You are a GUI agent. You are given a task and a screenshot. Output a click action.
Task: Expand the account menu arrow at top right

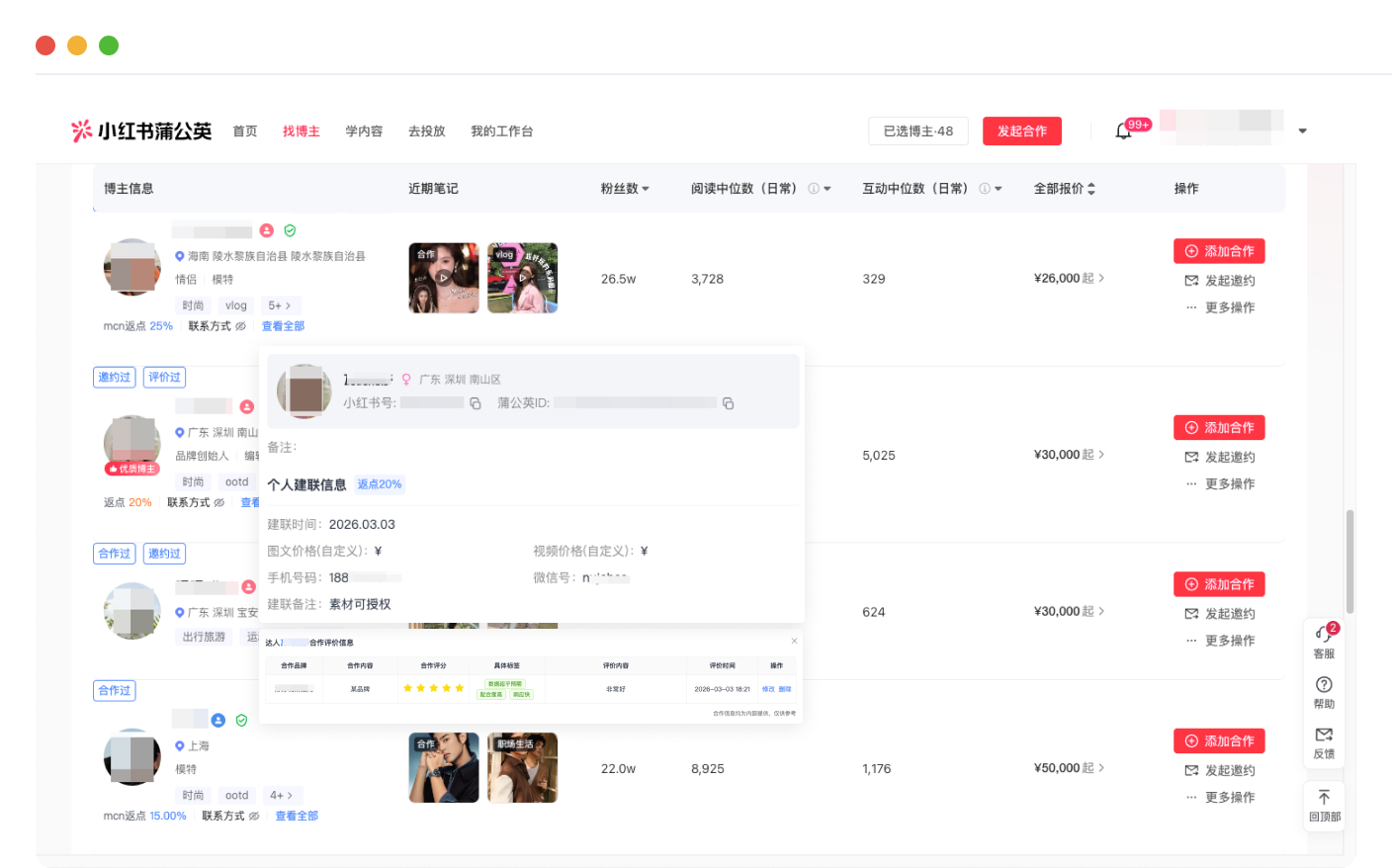point(1302,131)
